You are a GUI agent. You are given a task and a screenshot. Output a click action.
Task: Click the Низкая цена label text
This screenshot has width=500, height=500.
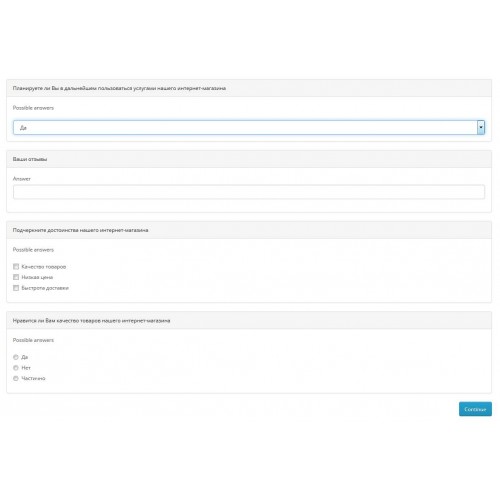37,277
